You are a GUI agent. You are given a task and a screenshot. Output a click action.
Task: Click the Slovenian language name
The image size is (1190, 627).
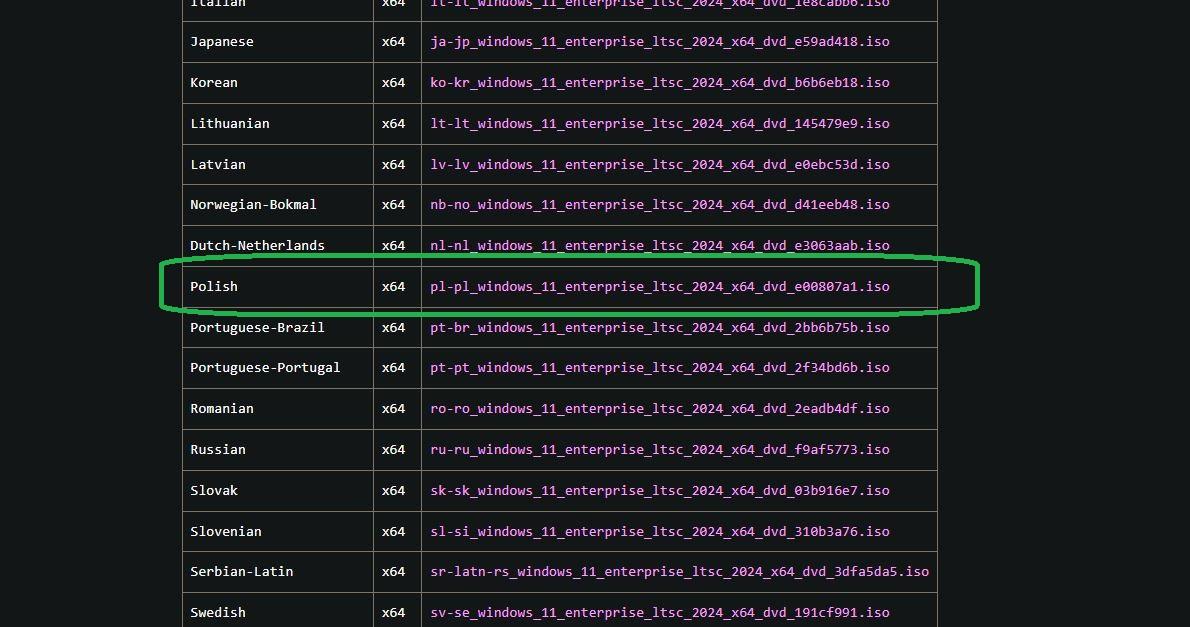(x=225, y=532)
